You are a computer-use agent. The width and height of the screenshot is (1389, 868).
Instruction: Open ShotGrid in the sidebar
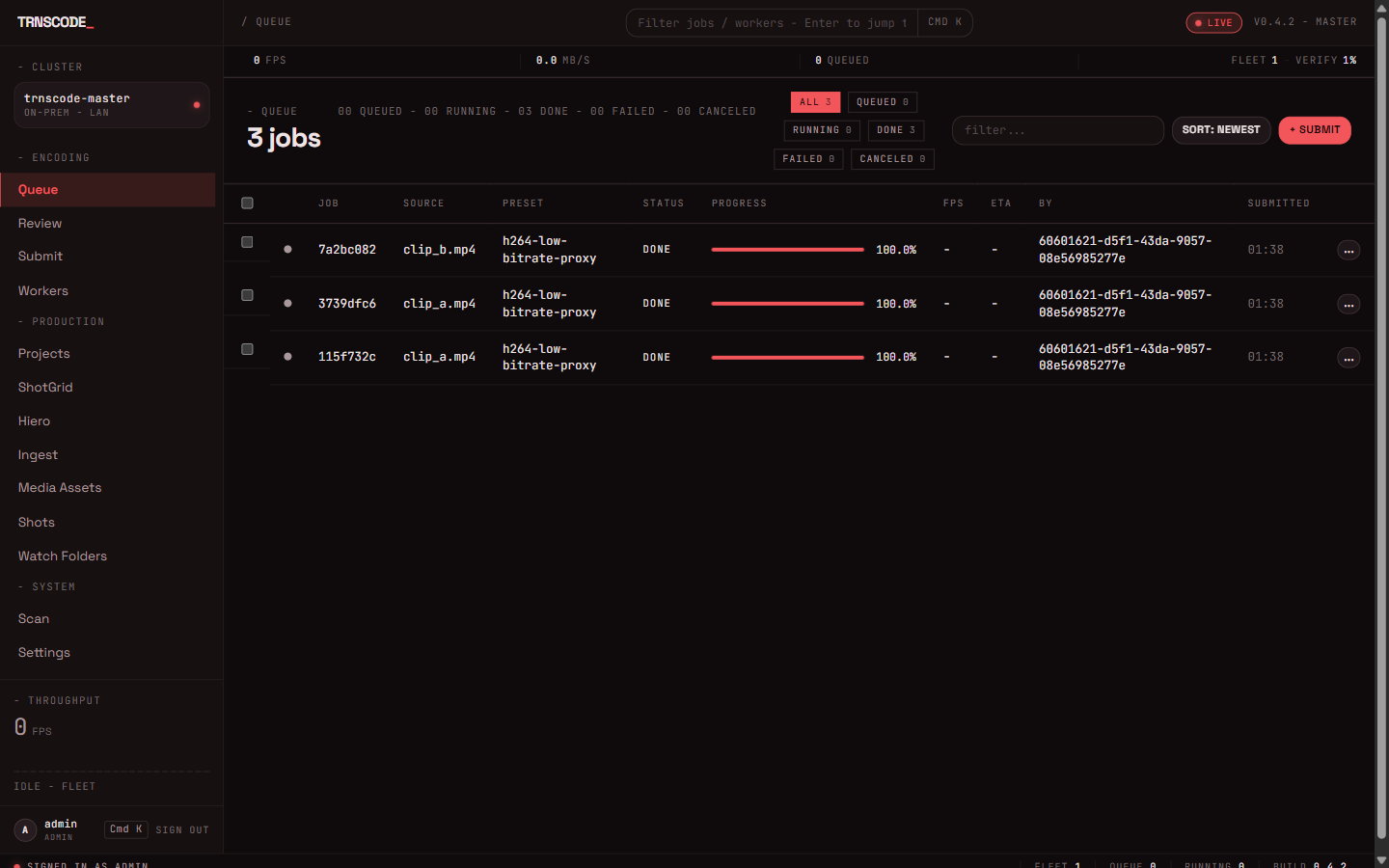pyautogui.click(x=108, y=388)
